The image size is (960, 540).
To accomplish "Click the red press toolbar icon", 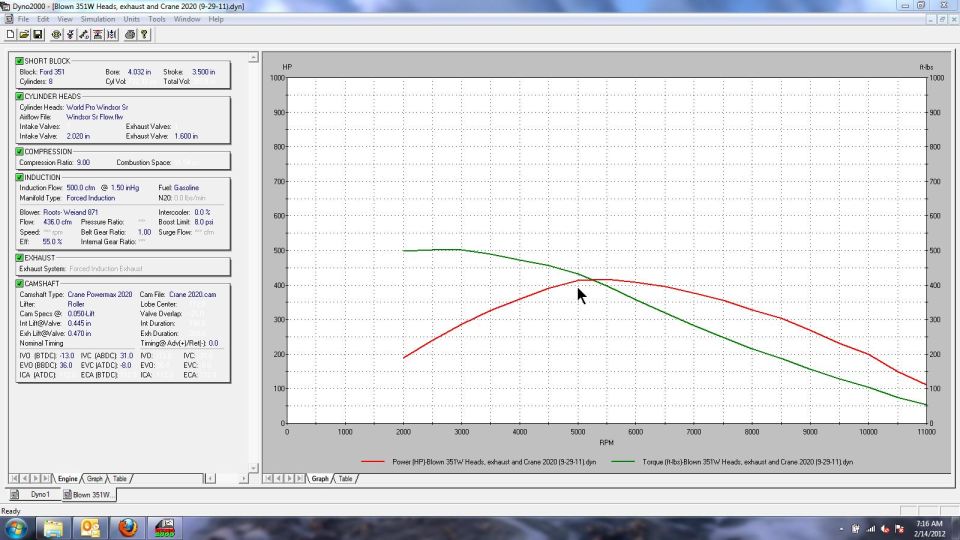I will click(x=98, y=35).
